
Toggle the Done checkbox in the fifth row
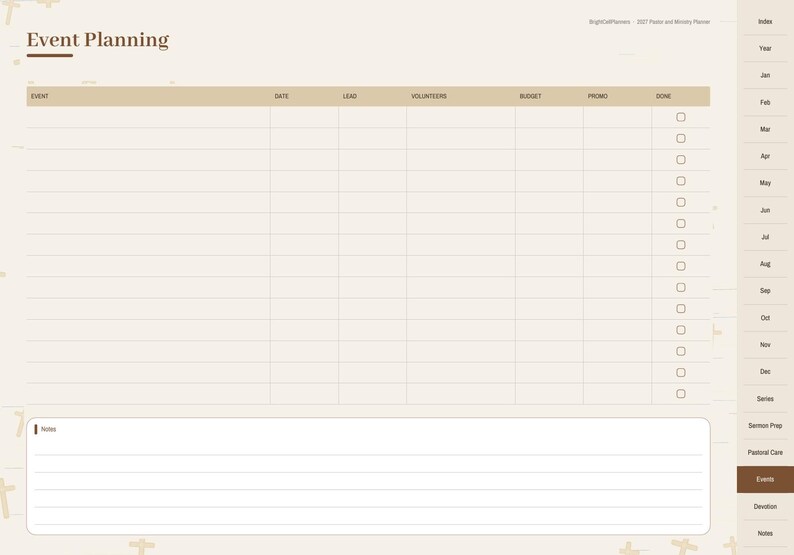pos(681,202)
